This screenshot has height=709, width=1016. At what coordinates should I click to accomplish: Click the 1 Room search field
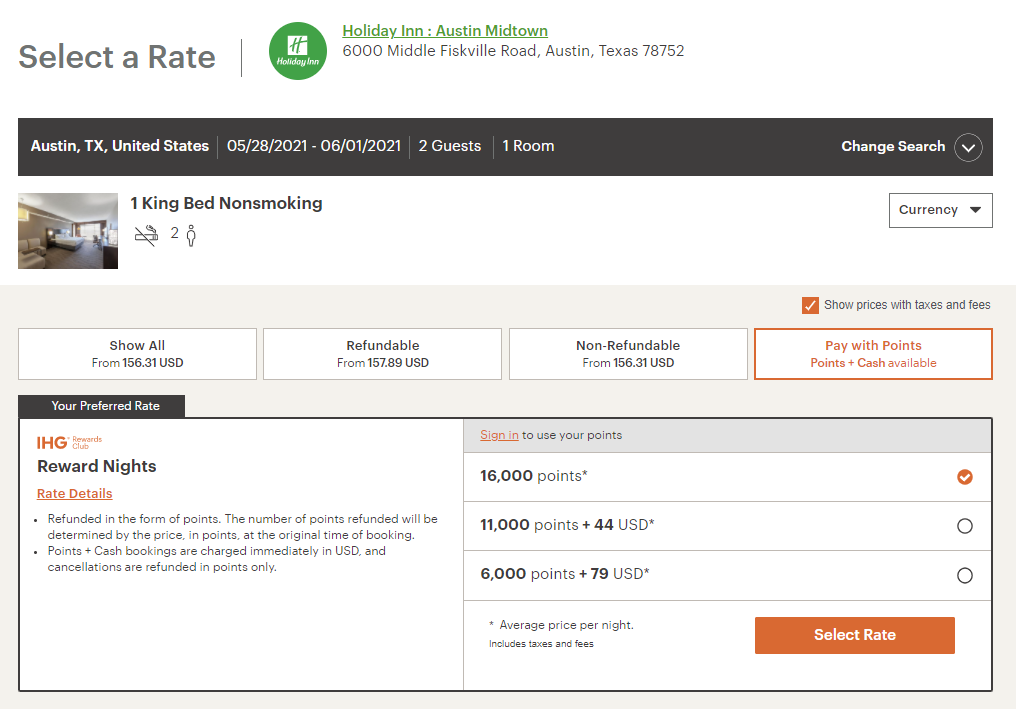pos(528,146)
